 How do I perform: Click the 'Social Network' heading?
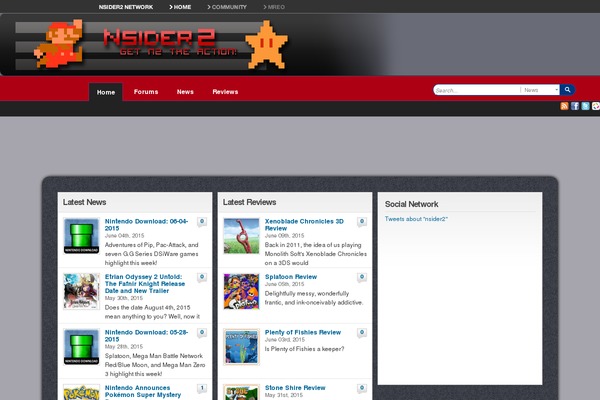point(412,204)
